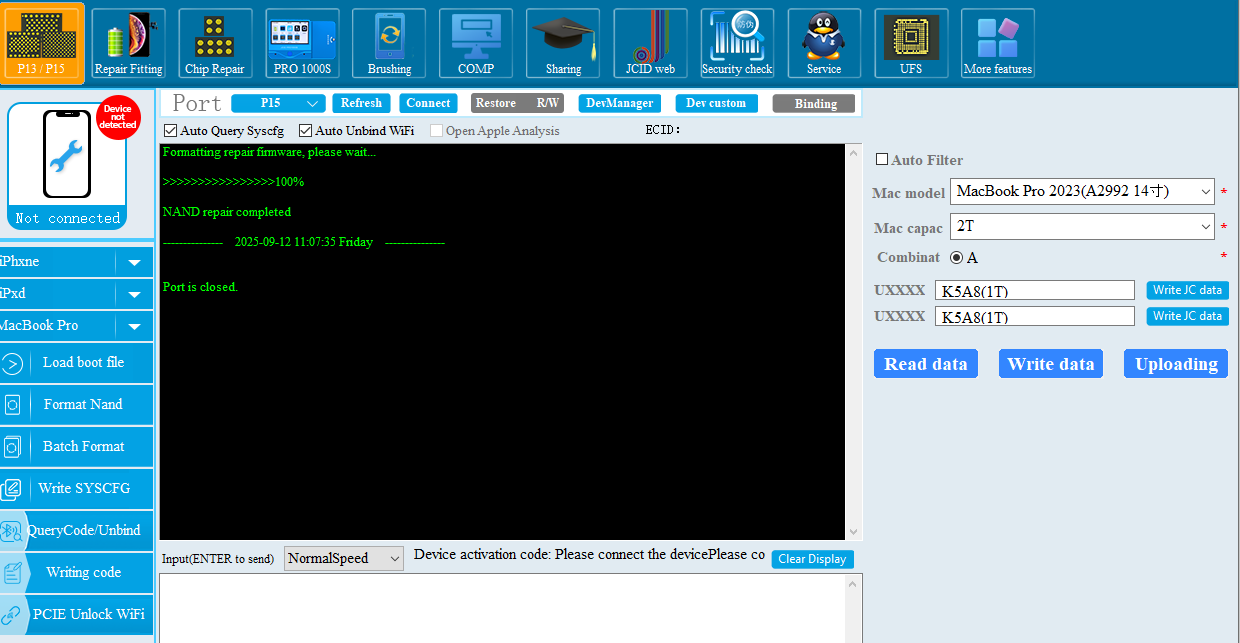Click the console scrollbar down arrow
Screen dimensions: 1240x643
coord(853,532)
